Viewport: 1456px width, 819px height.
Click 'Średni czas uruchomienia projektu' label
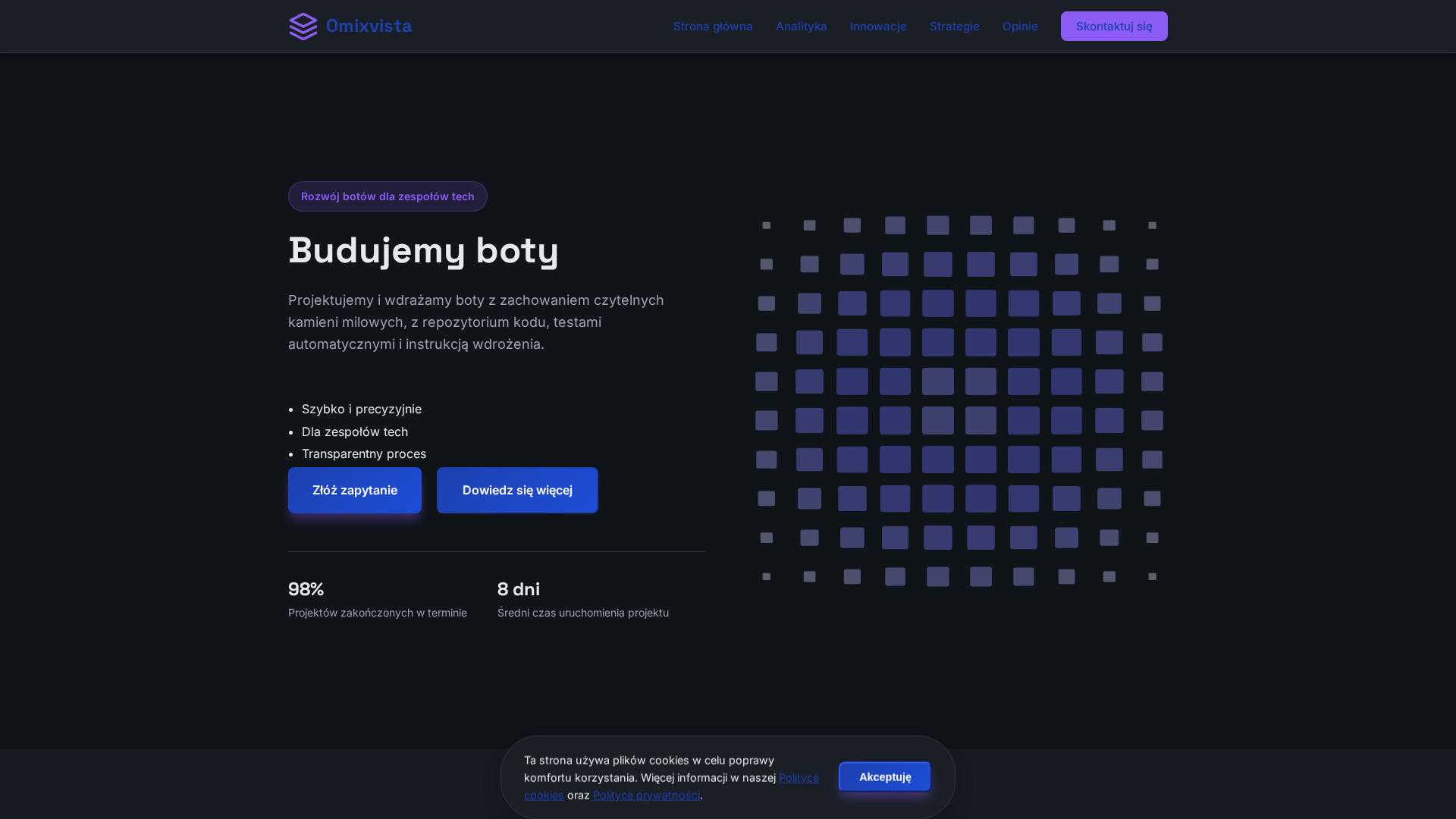pos(583,613)
